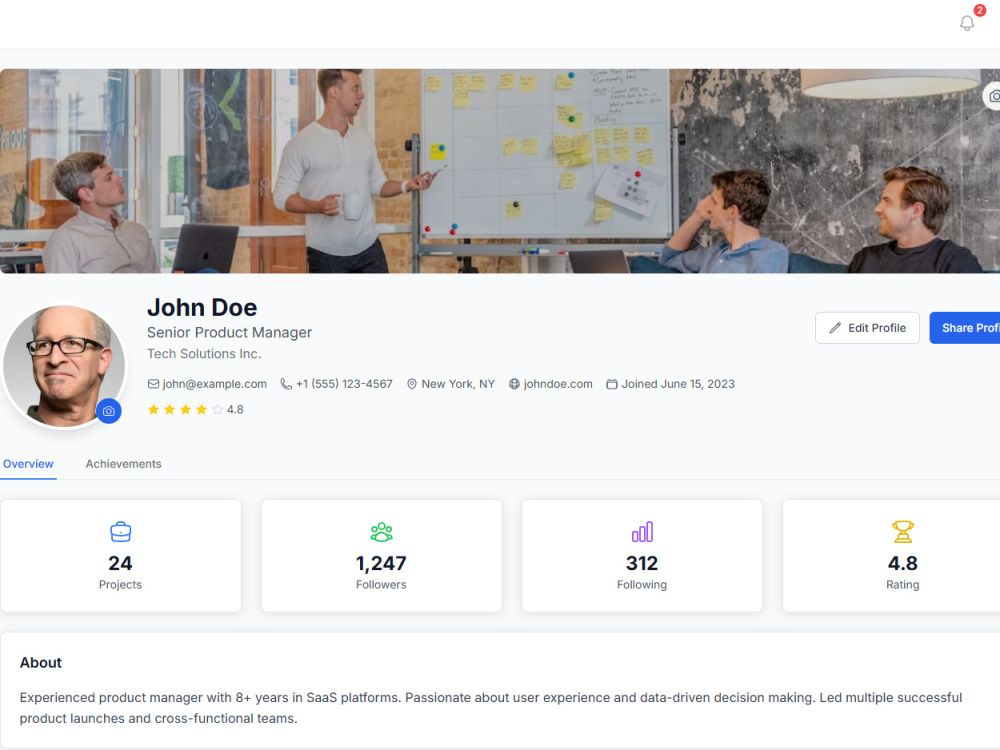Open the Achievements tab
The height and width of the screenshot is (750, 1000).
[x=124, y=464]
